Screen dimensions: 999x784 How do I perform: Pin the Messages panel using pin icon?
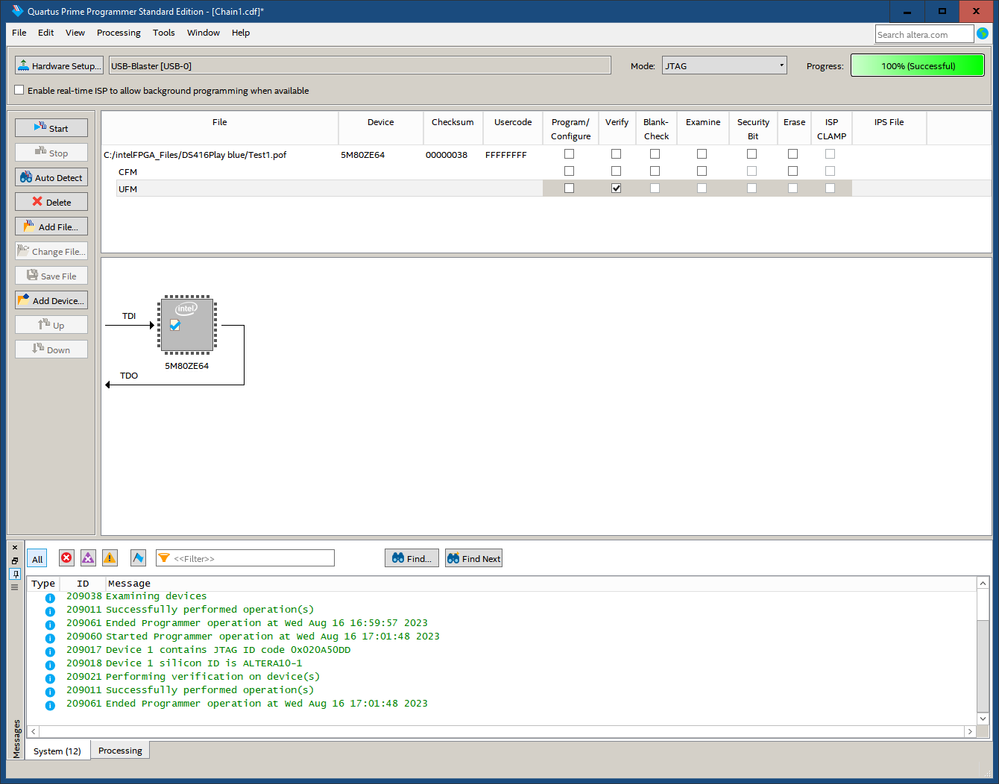coord(15,573)
